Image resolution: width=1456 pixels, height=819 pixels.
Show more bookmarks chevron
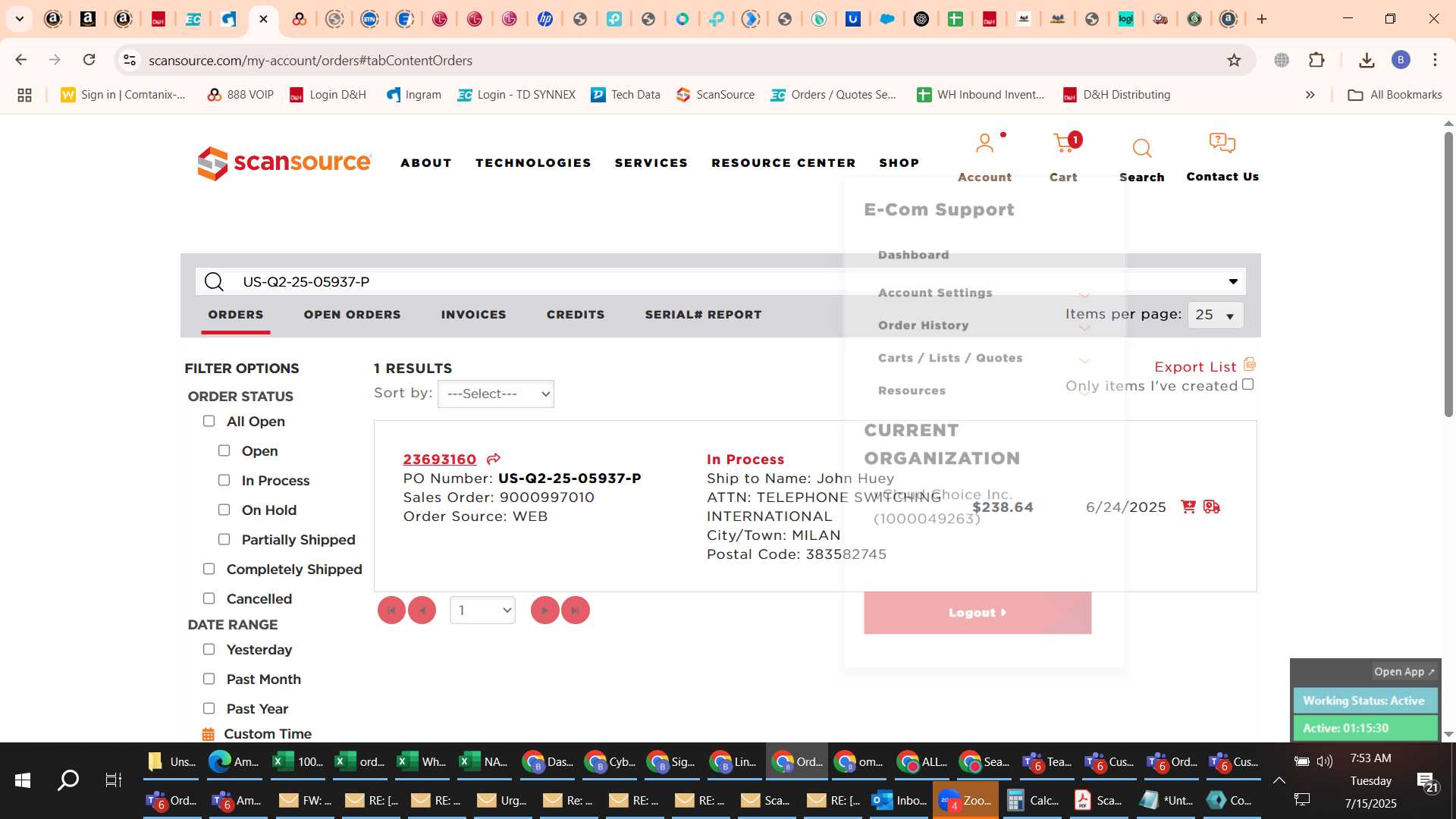point(1310,95)
